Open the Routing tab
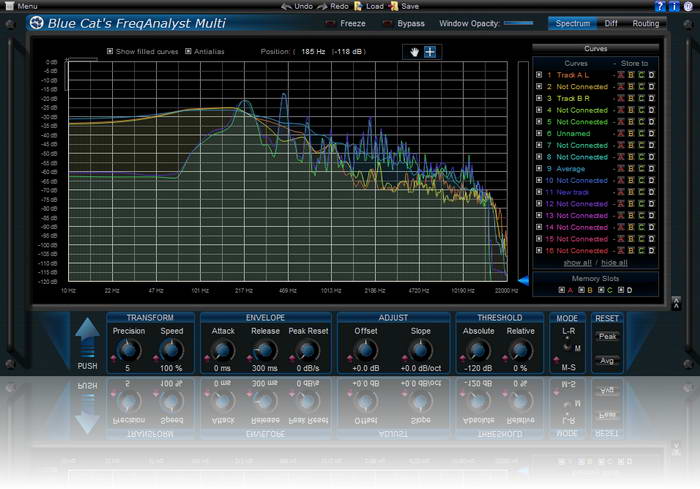 (x=646, y=23)
